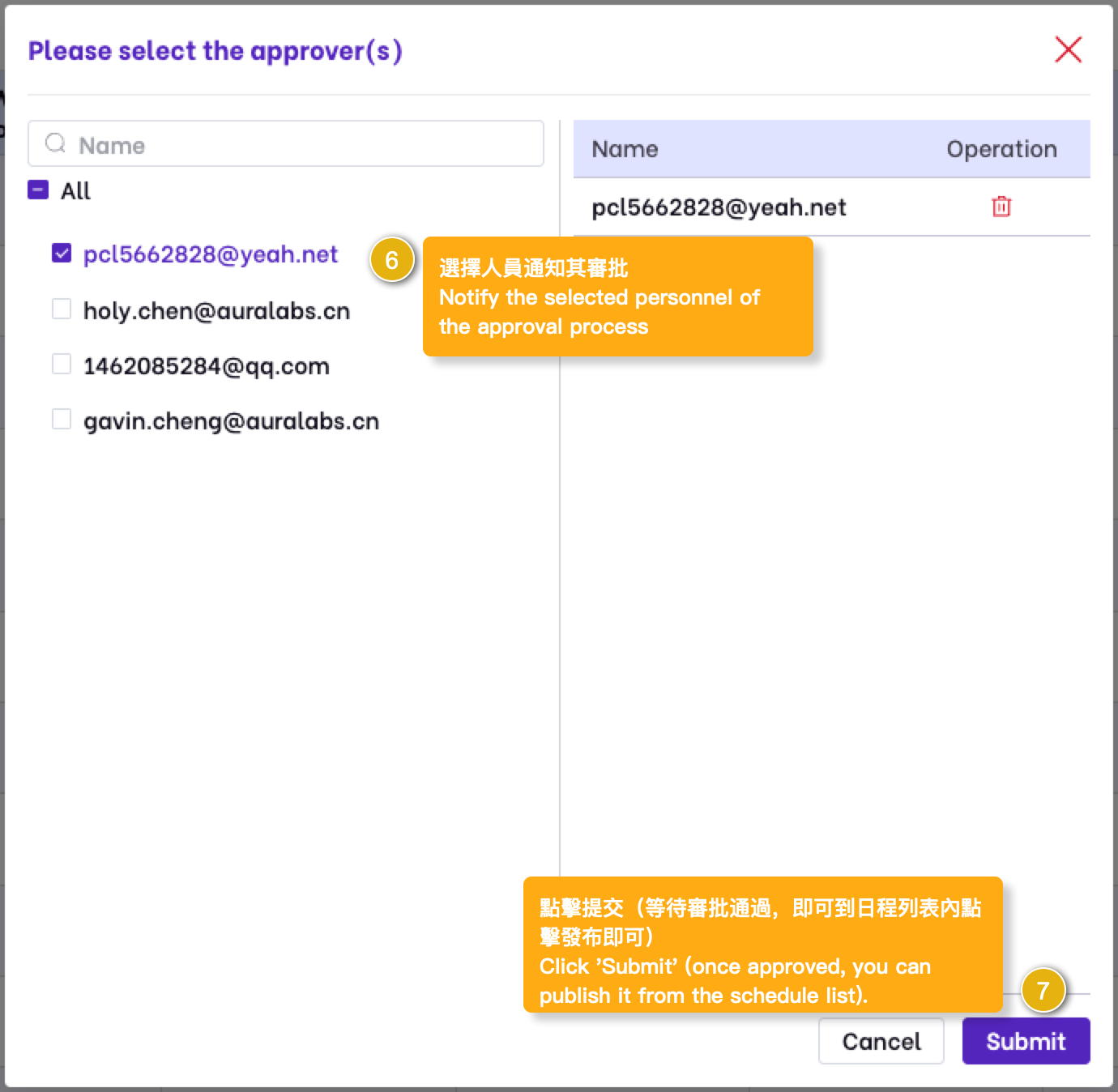Click the red trash icon for pcl5662828@yeah.net
This screenshot has height=1092, width=1118.
(x=1001, y=207)
